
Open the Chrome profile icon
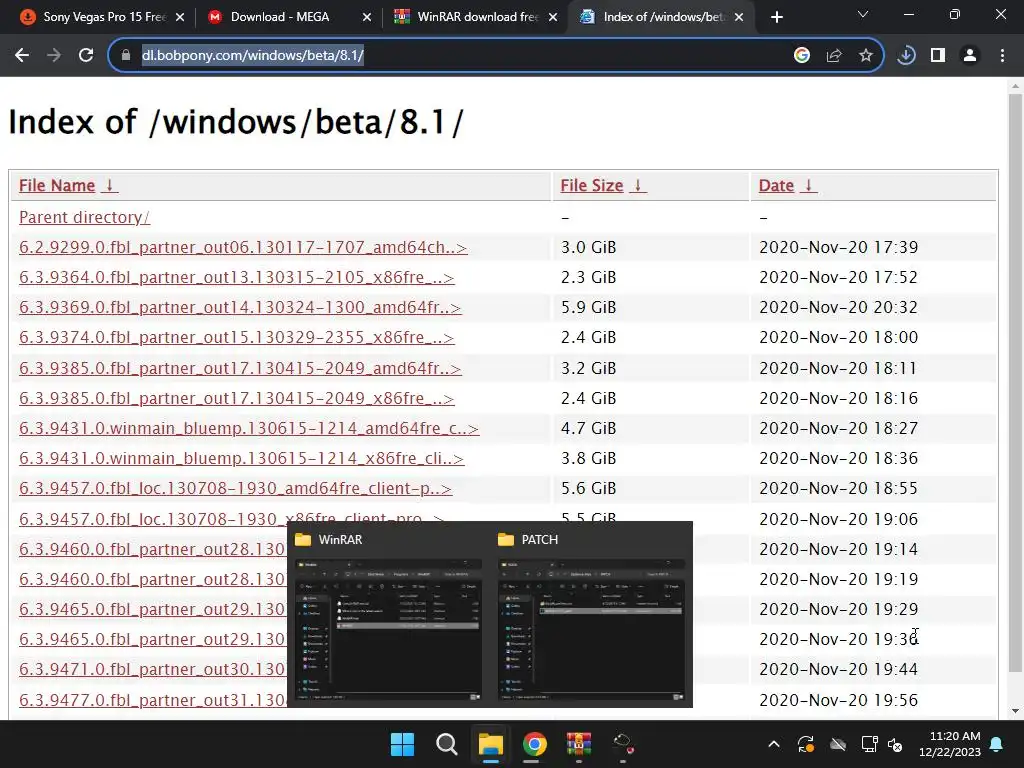pos(970,56)
